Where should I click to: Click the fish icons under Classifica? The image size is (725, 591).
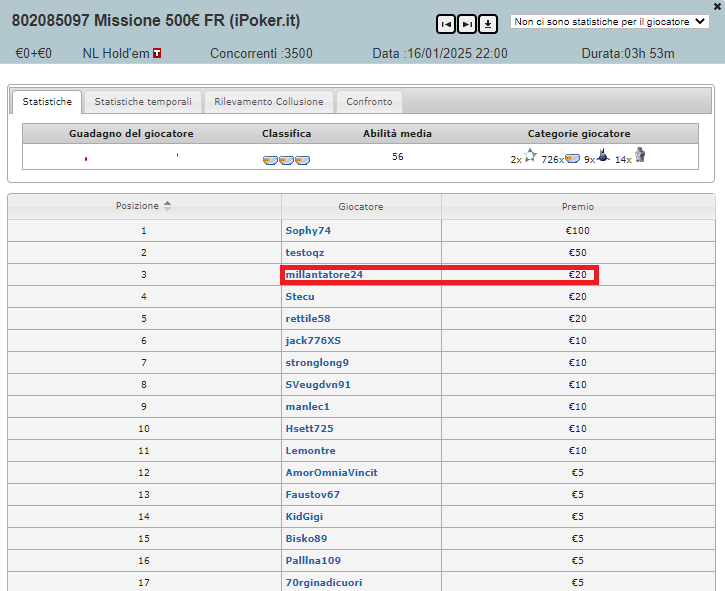[x=286, y=160]
